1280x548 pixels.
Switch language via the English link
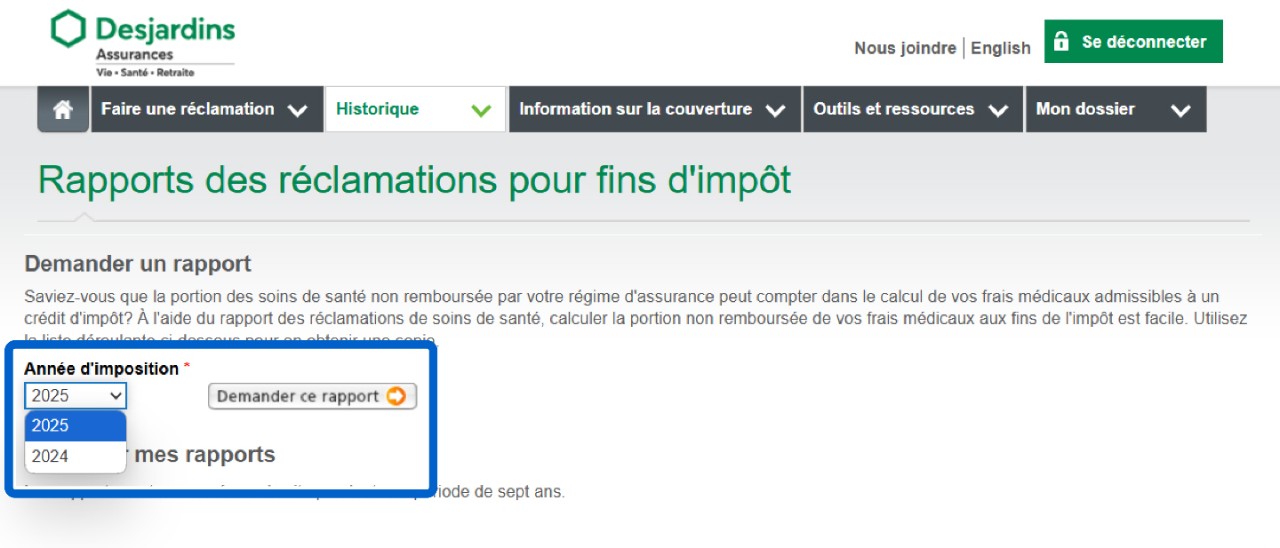point(1000,48)
